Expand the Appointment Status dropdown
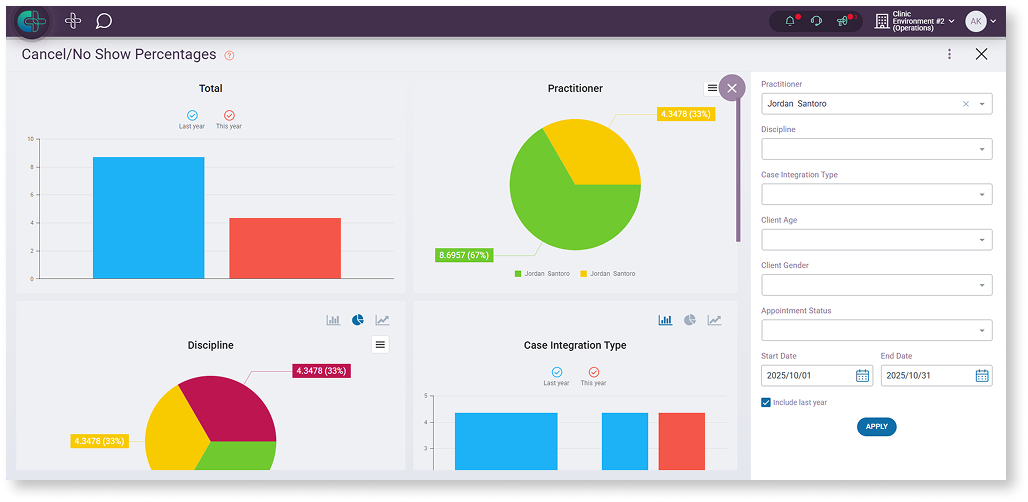1028x502 pixels. pyautogui.click(x=982, y=330)
